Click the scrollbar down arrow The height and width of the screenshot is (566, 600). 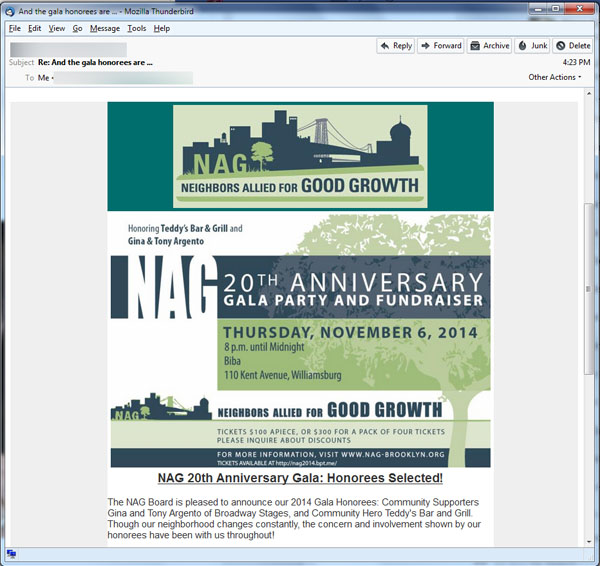pos(589,538)
